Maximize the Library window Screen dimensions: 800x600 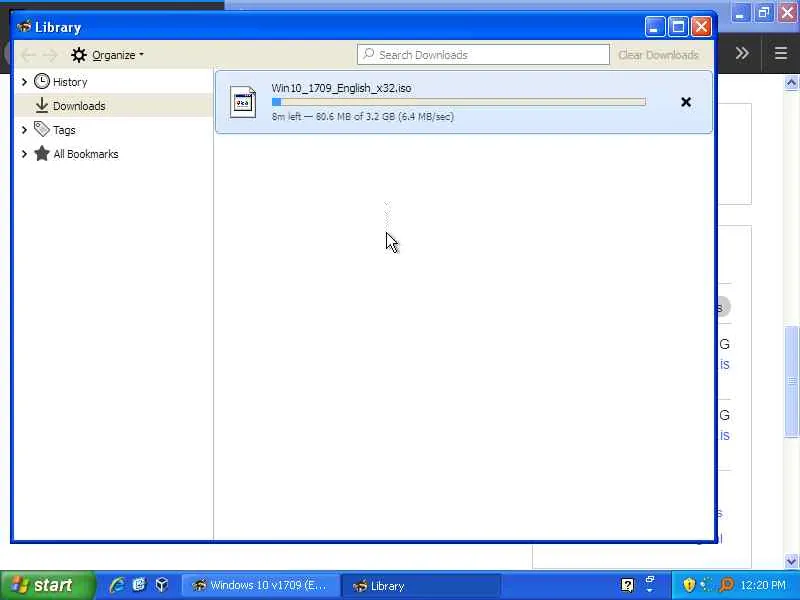pyautogui.click(x=678, y=27)
